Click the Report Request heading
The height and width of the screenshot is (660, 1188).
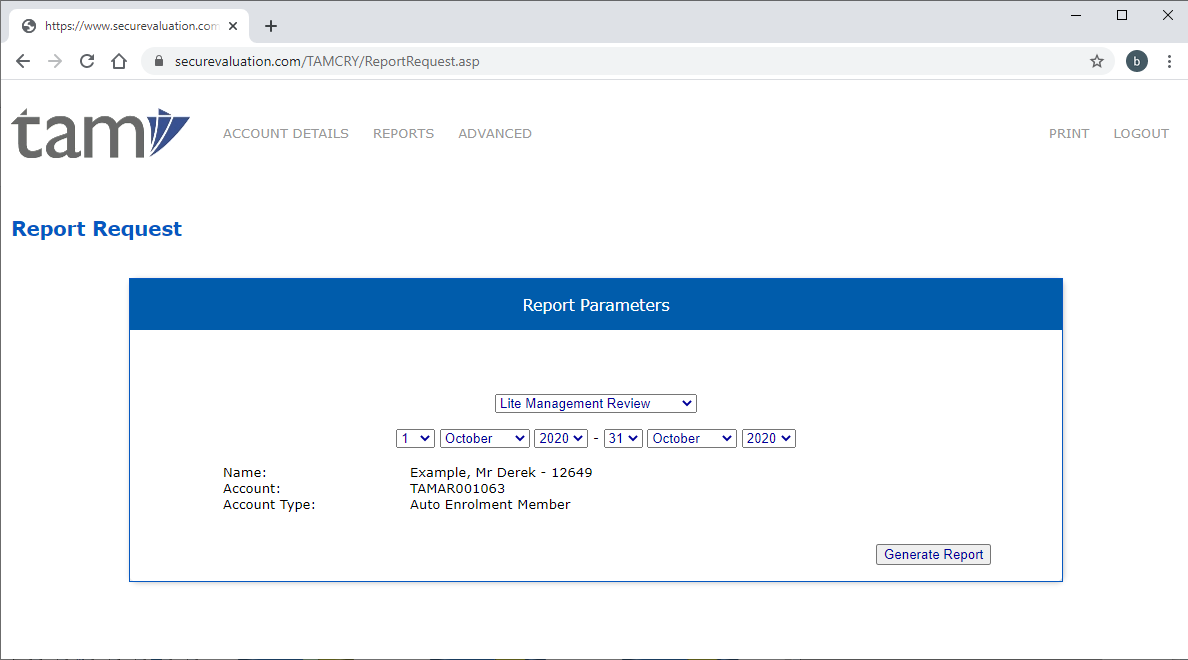pos(97,229)
